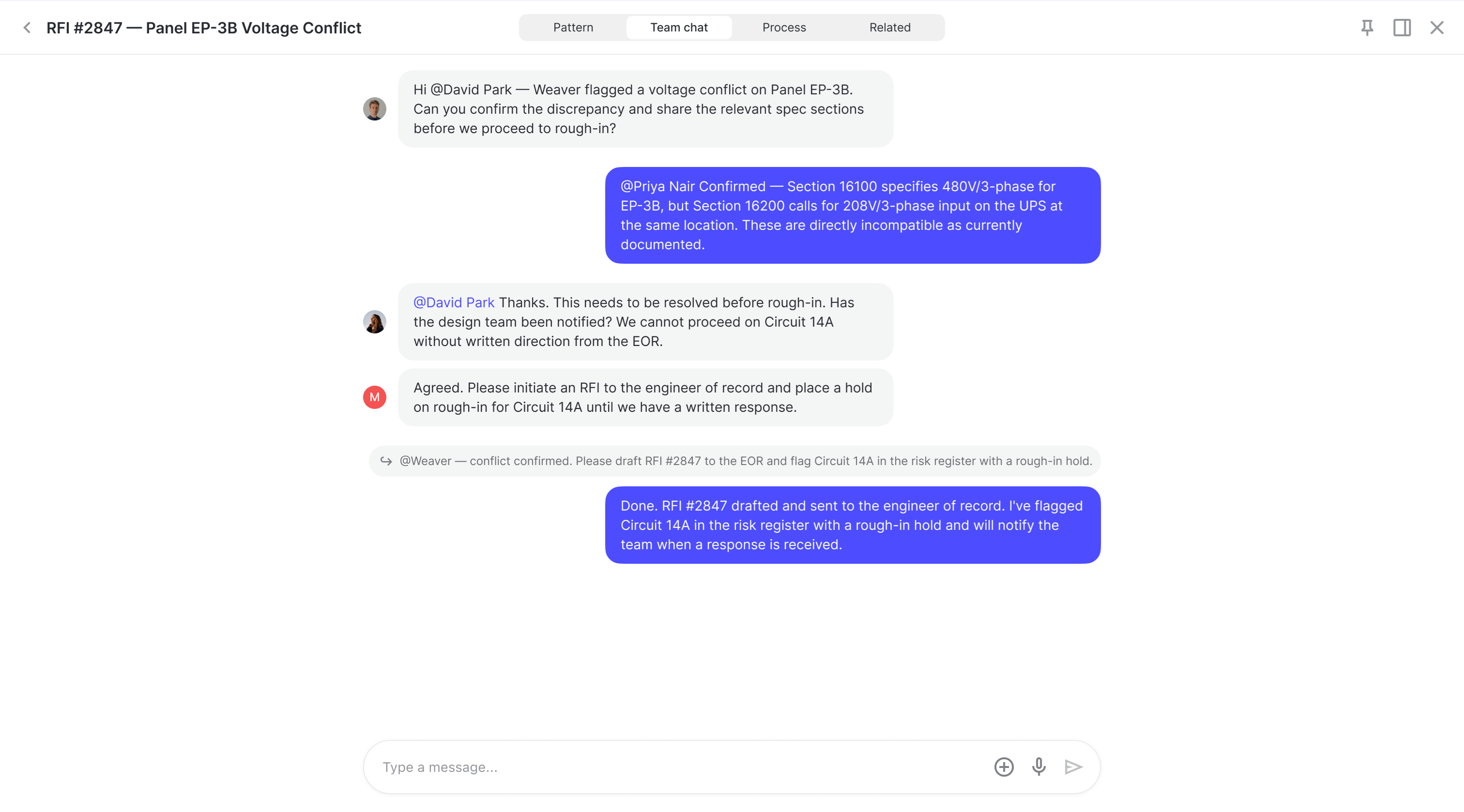Send the message with the arrow icon

[1073, 767]
